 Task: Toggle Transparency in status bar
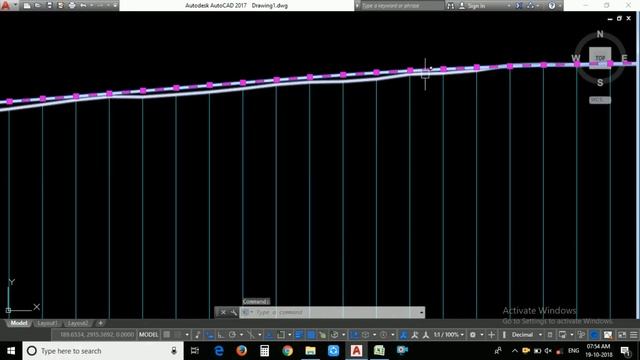coord(311,335)
